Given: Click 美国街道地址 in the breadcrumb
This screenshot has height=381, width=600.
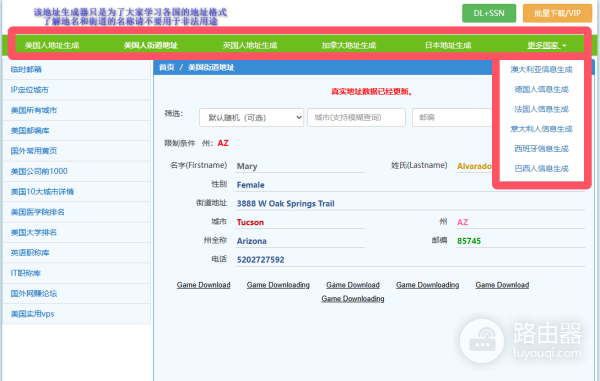Looking at the screenshot, I should (x=211, y=67).
